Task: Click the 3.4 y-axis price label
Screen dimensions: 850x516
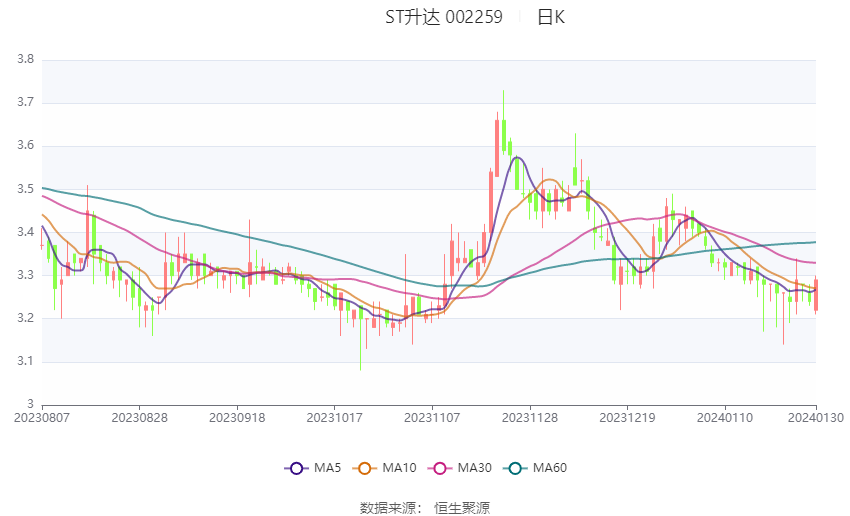Action: pos(25,232)
